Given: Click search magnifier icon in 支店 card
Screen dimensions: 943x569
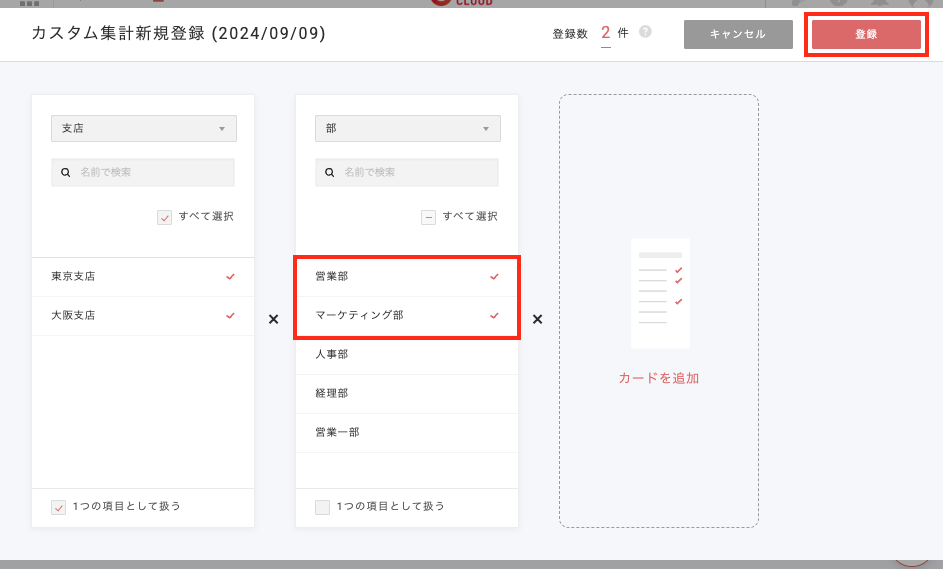Looking at the screenshot, I should tap(66, 172).
